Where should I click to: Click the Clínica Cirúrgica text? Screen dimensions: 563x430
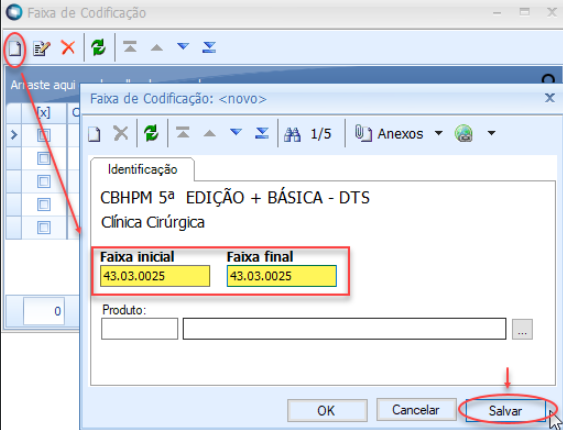coord(153,223)
